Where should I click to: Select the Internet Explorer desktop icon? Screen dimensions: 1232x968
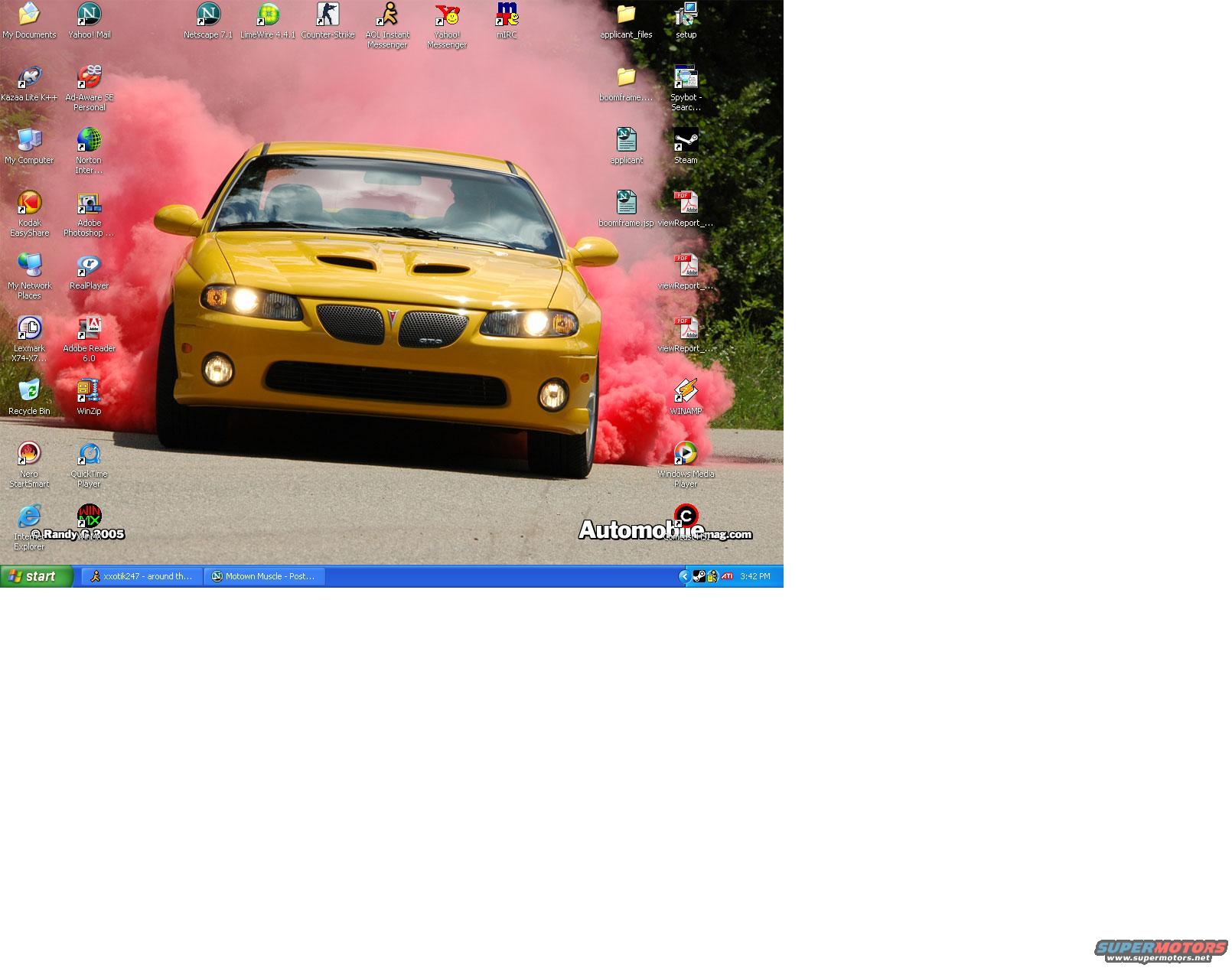(29, 527)
